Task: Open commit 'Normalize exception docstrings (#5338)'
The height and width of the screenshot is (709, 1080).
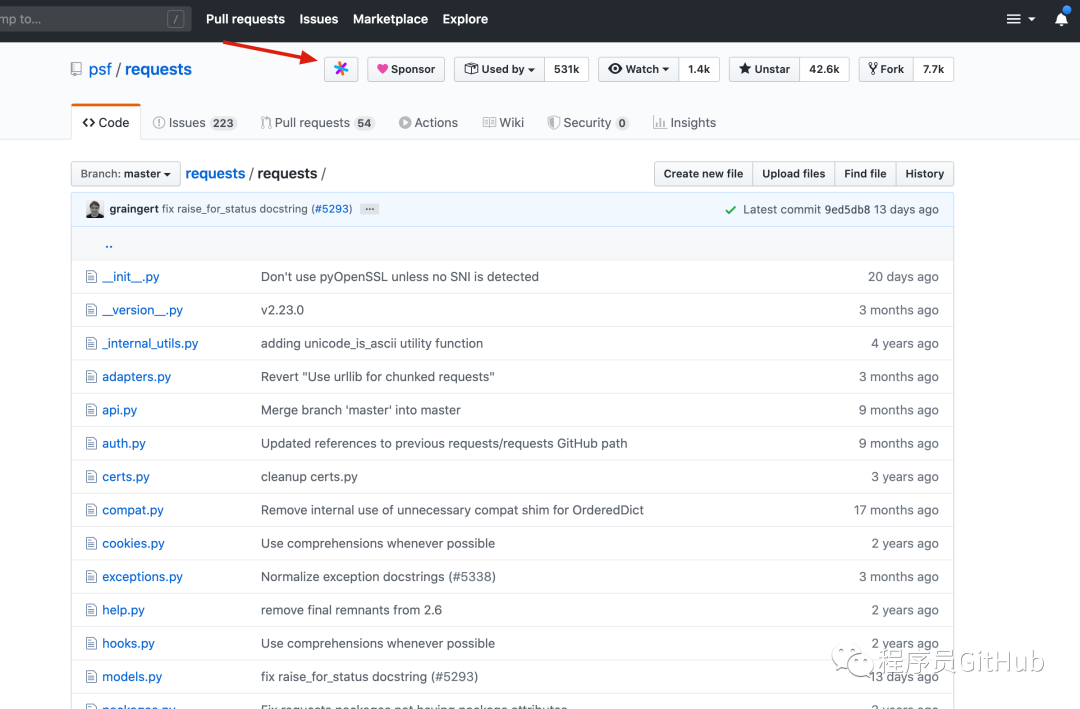Action: pyautogui.click(x=378, y=577)
